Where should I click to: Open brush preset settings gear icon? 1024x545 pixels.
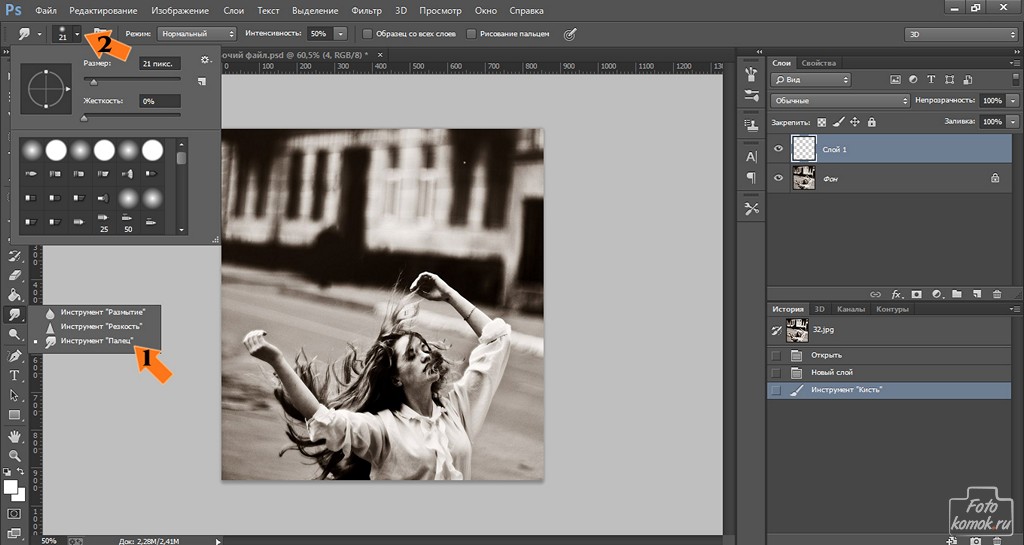pyautogui.click(x=204, y=61)
